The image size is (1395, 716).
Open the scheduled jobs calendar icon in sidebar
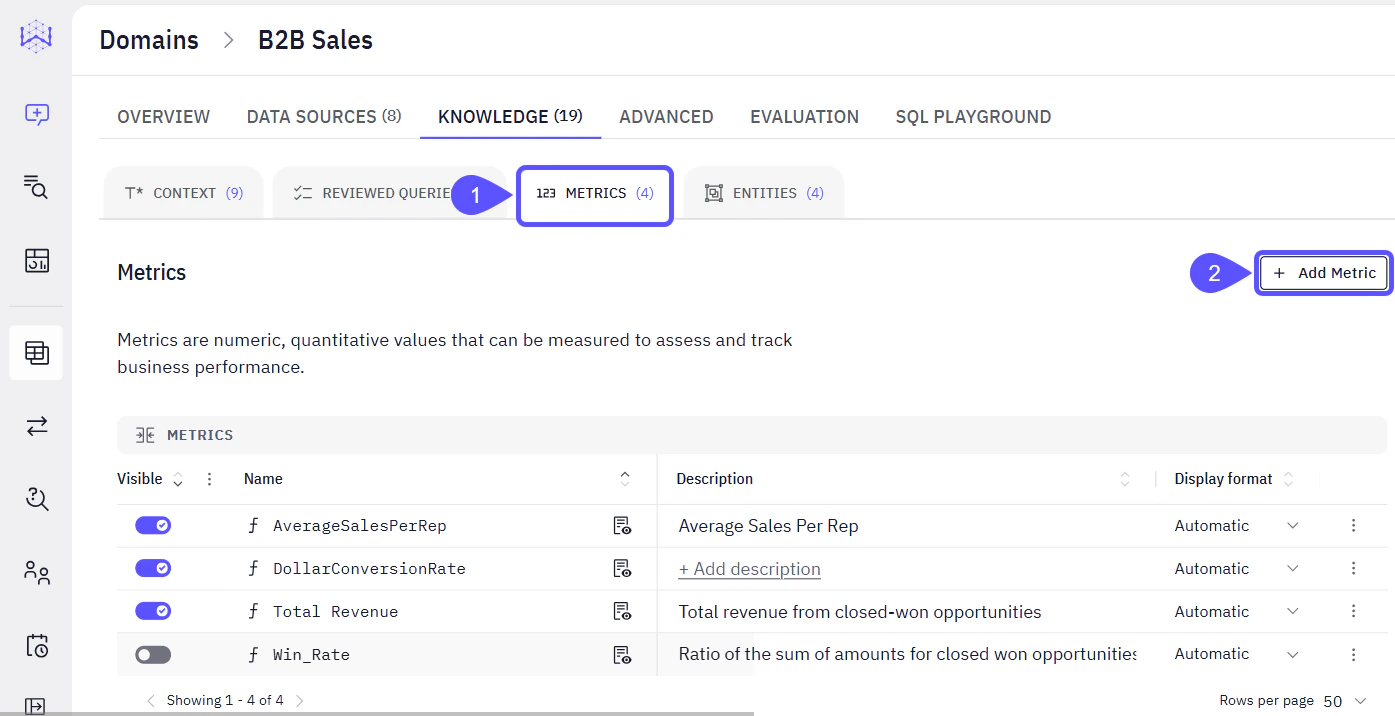click(x=36, y=646)
